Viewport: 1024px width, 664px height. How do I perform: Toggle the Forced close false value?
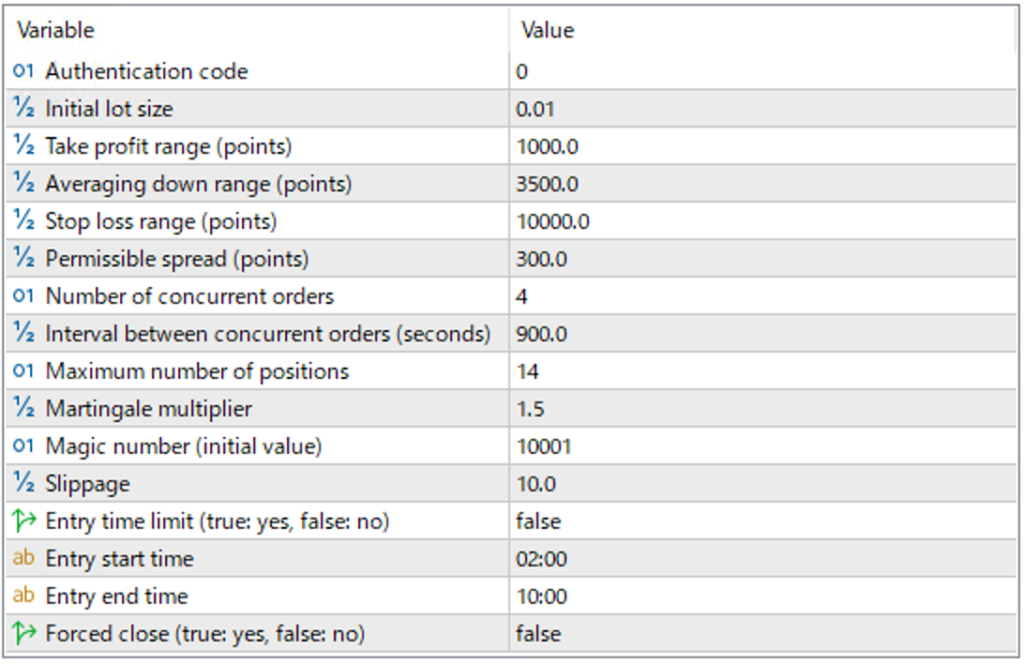pos(538,633)
